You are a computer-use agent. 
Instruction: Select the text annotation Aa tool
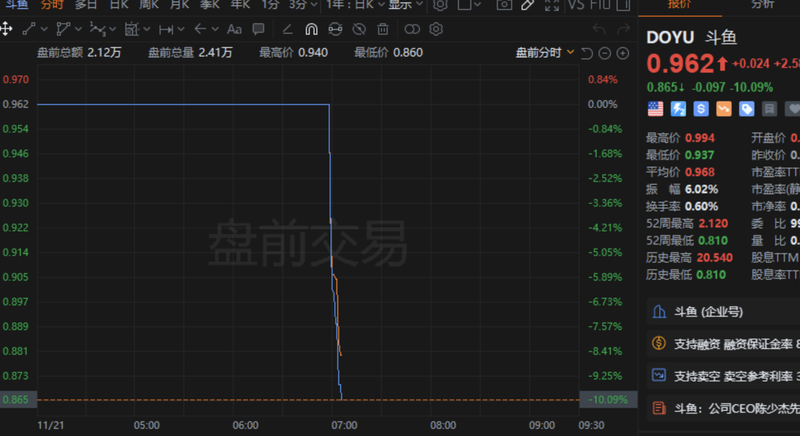pyautogui.click(x=234, y=29)
